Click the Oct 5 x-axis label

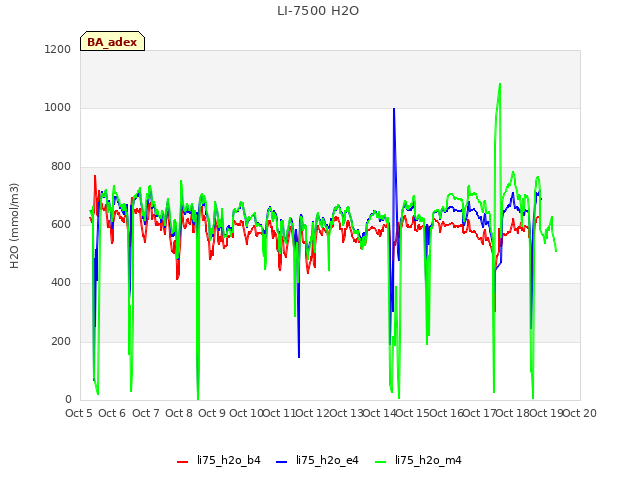(79, 413)
